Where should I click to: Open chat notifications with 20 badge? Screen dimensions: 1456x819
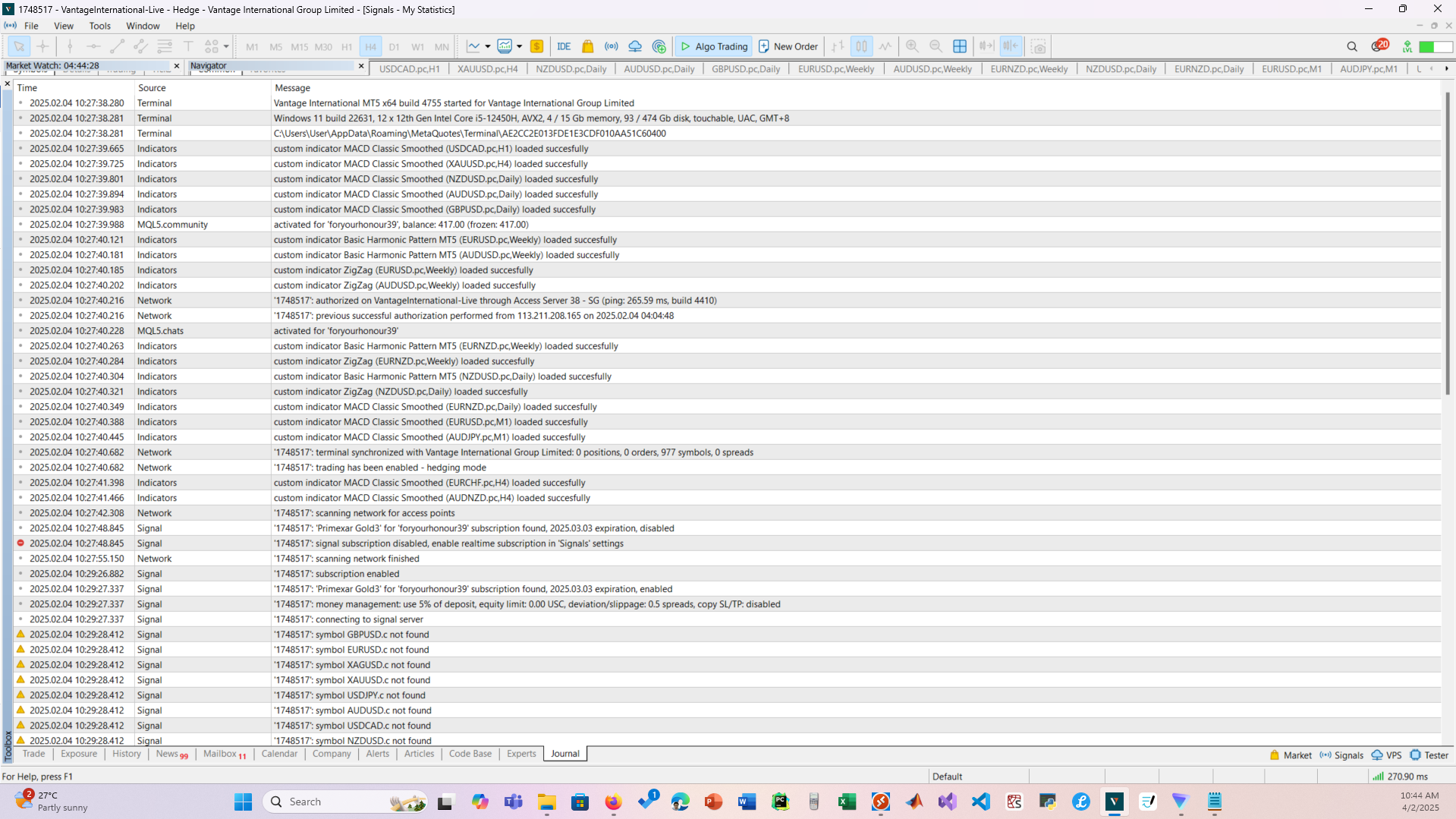1379,46
